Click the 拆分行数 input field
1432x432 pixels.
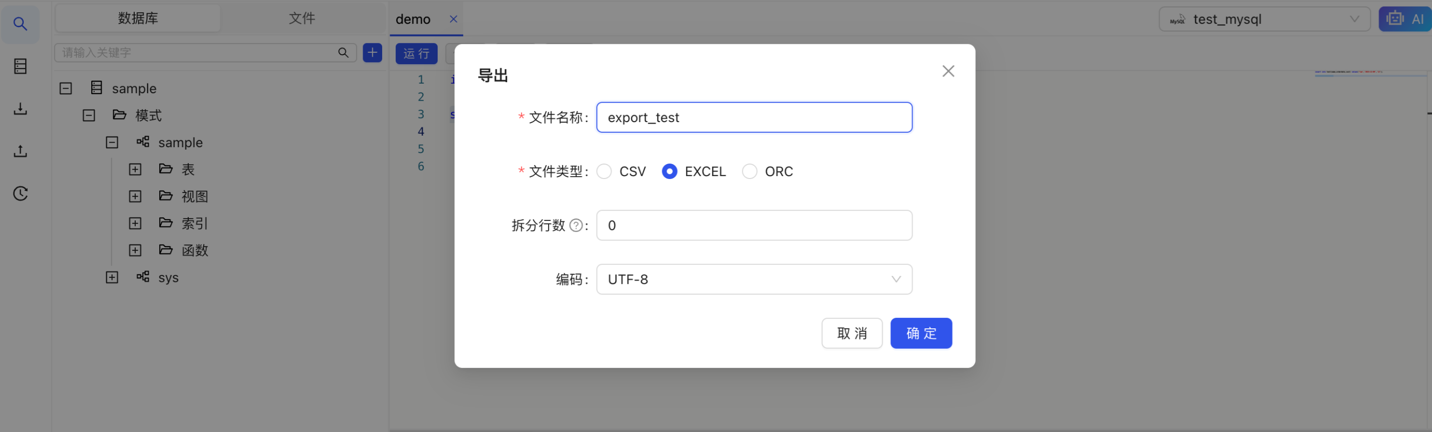click(754, 225)
